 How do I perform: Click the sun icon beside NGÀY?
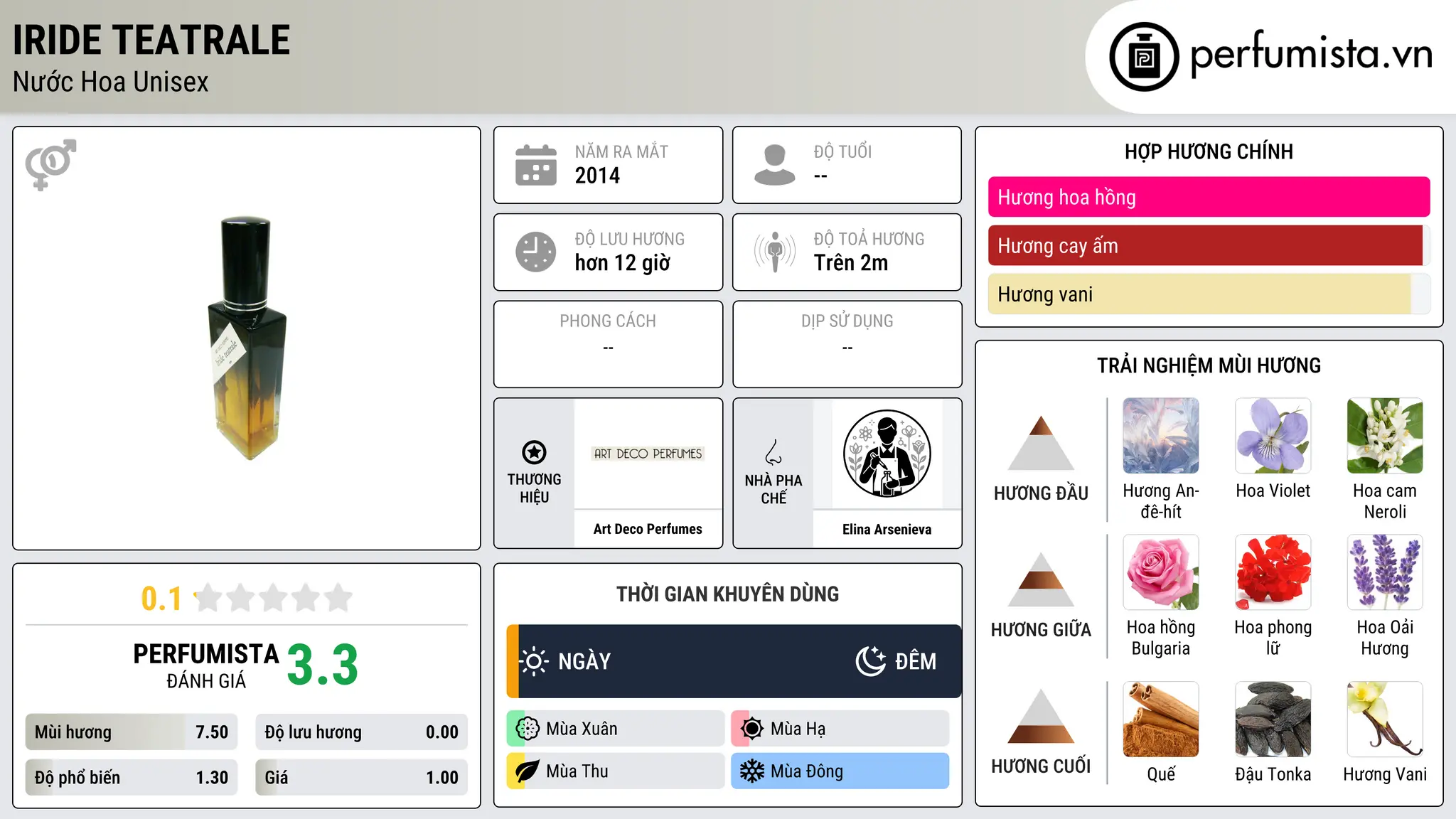(534, 661)
